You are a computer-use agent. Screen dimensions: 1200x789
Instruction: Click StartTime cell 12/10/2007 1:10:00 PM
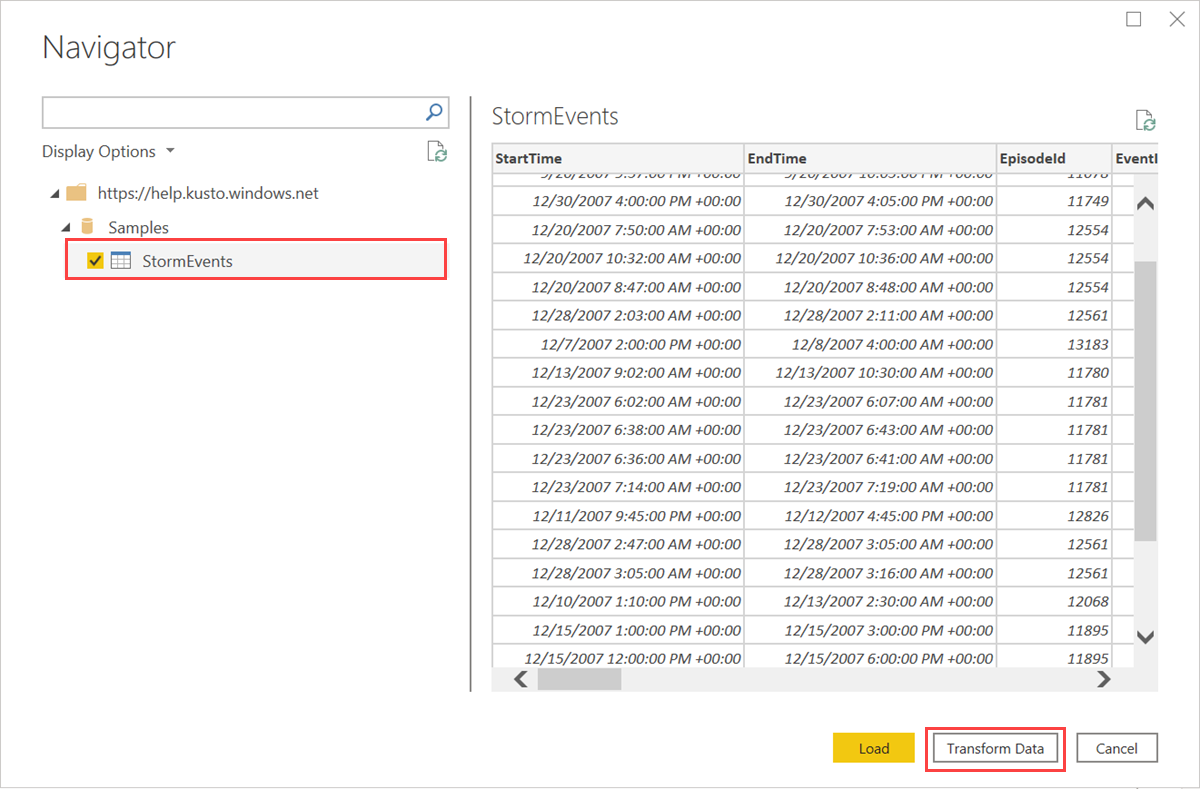(618, 602)
